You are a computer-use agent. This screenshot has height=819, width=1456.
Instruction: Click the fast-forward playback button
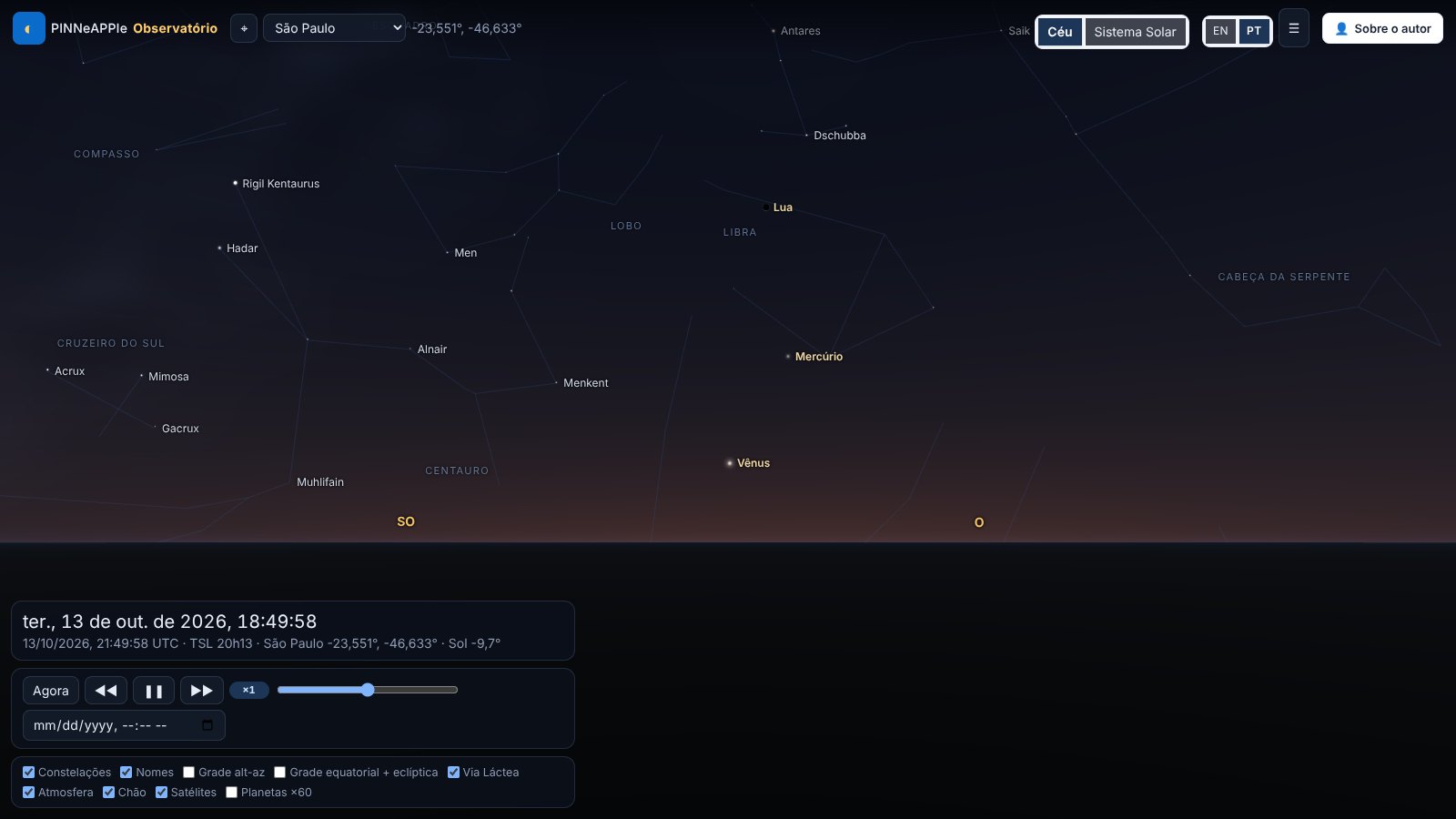[x=202, y=691]
